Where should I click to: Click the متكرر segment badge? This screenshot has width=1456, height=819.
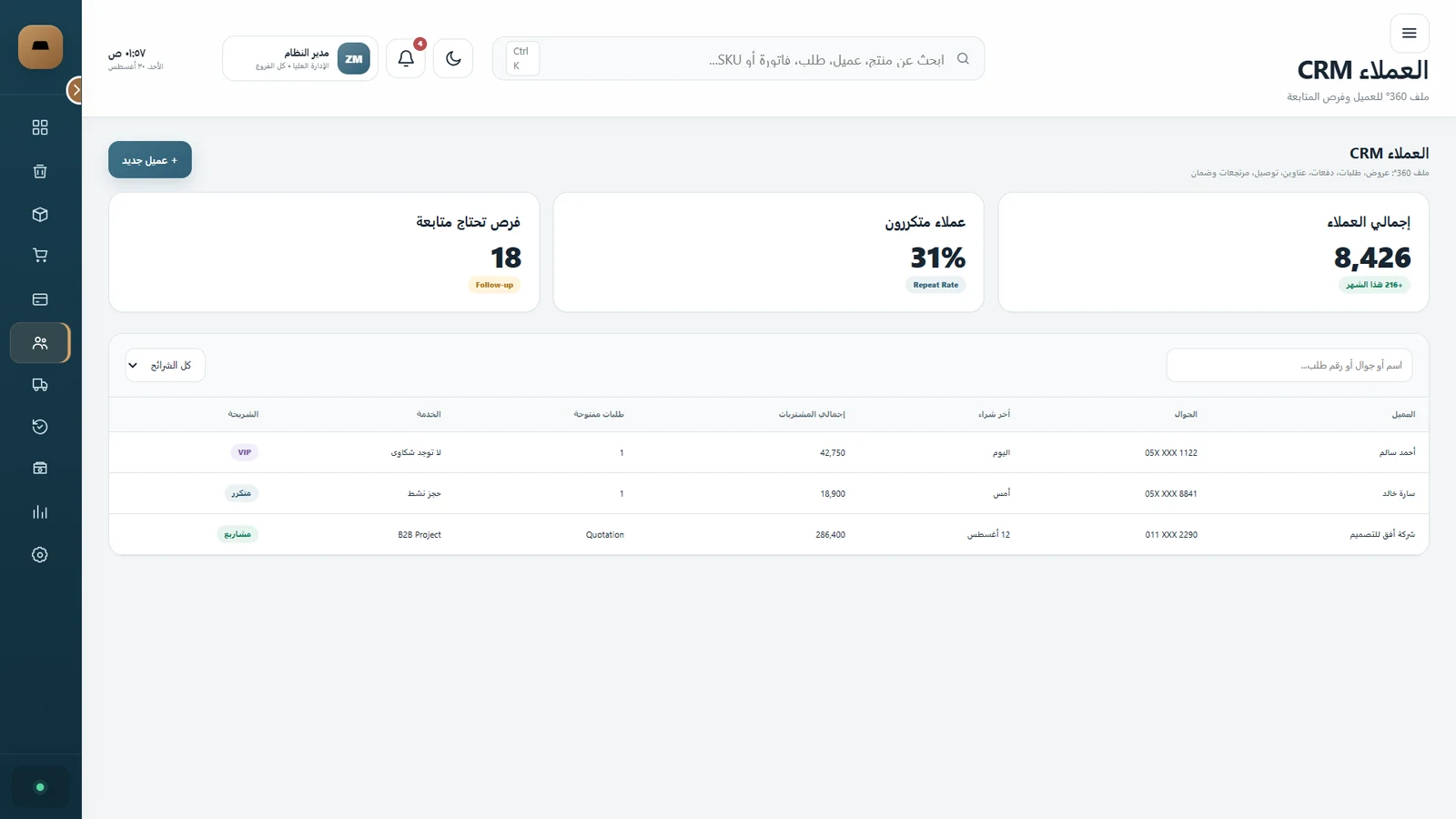(x=241, y=493)
